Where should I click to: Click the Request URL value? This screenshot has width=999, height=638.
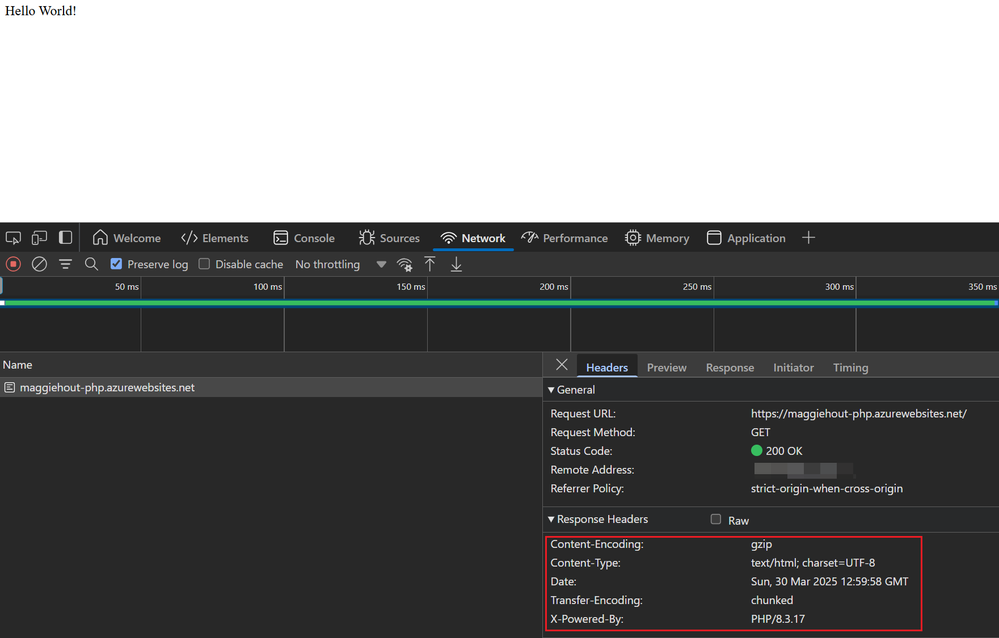click(858, 414)
